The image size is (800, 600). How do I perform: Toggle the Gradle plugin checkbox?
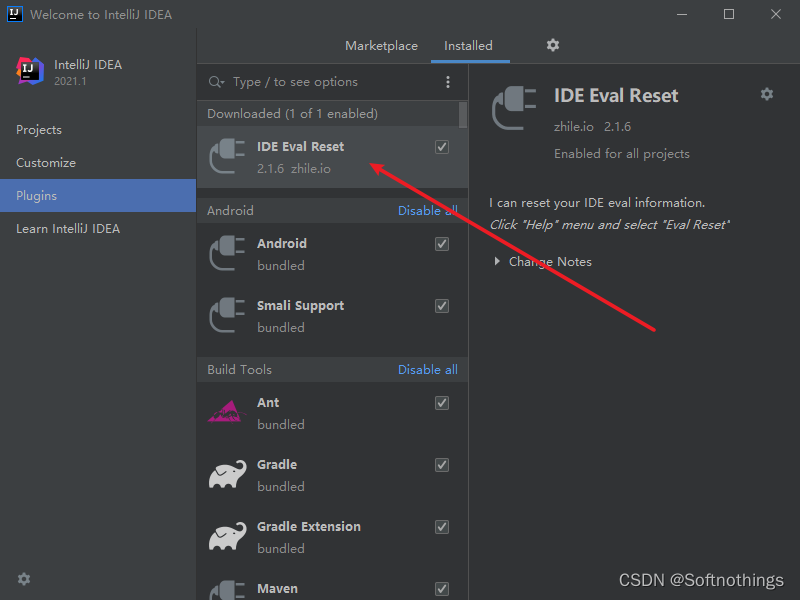442,465
